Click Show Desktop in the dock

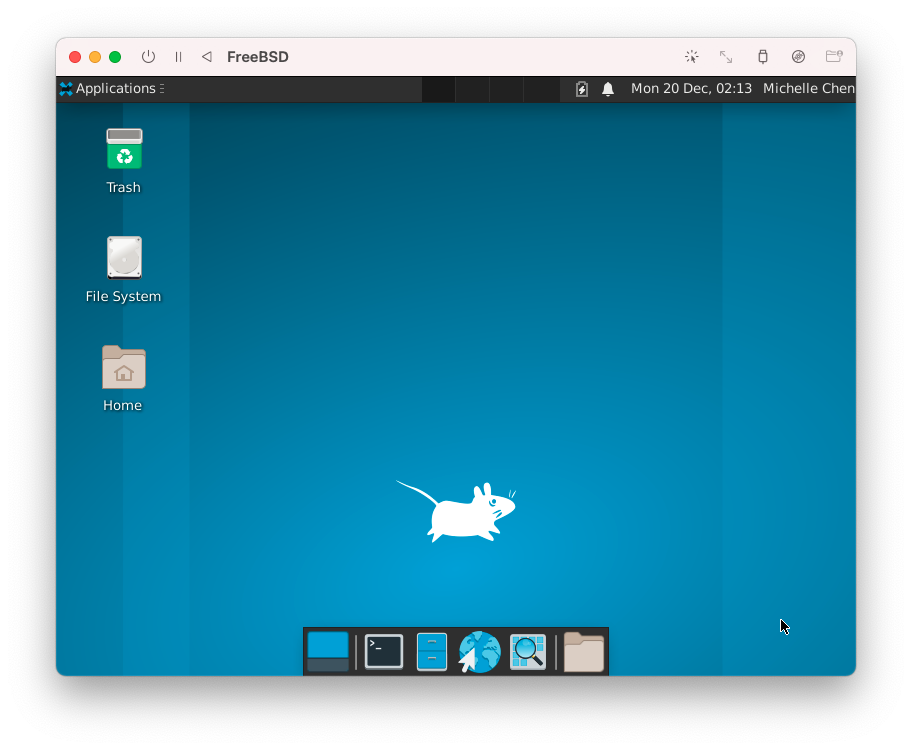pyautogui.click(x=327, y=652)
